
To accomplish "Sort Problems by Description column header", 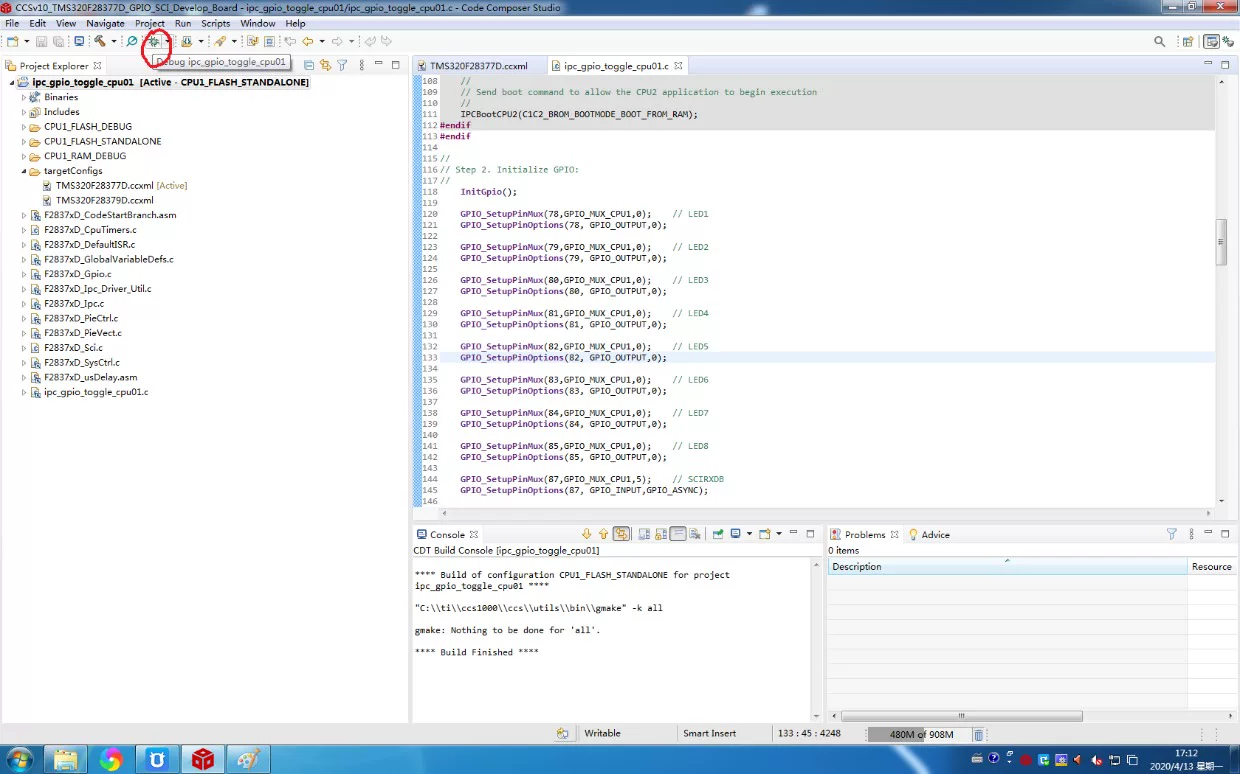I will pos(1007,566).
